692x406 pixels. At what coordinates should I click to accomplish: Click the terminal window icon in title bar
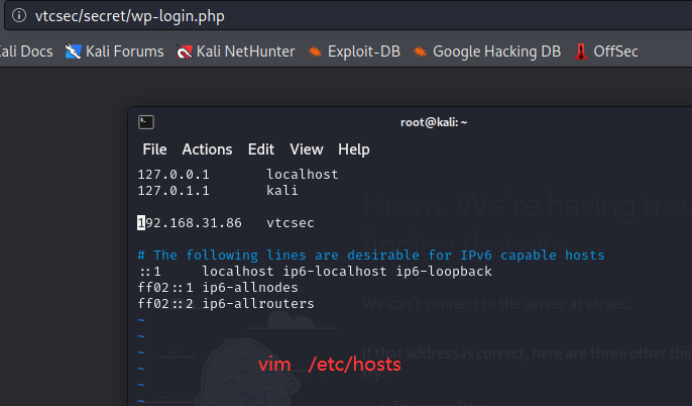146,122
